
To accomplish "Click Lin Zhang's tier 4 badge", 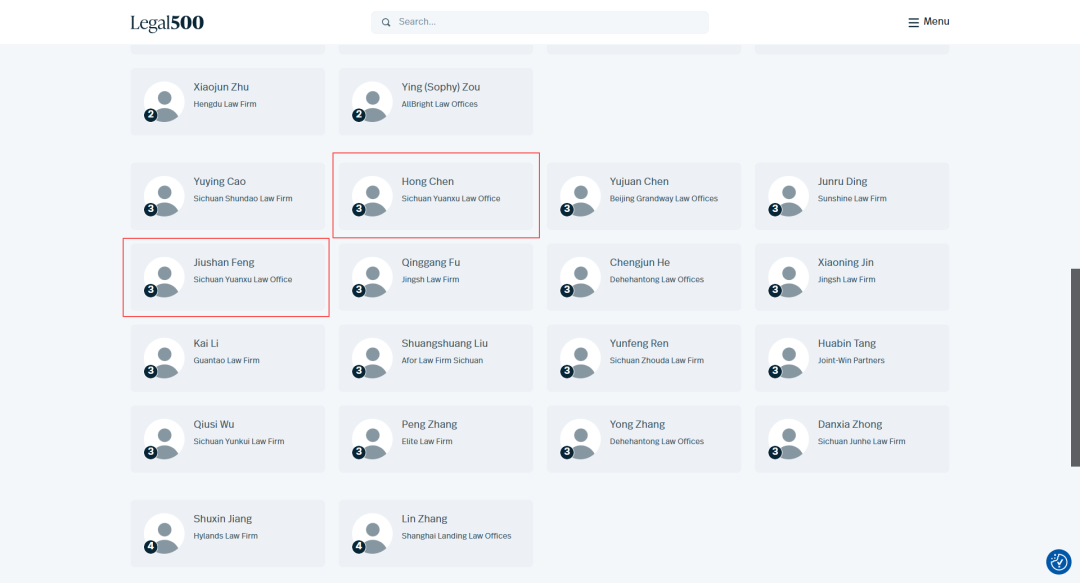I will (358, 546).
